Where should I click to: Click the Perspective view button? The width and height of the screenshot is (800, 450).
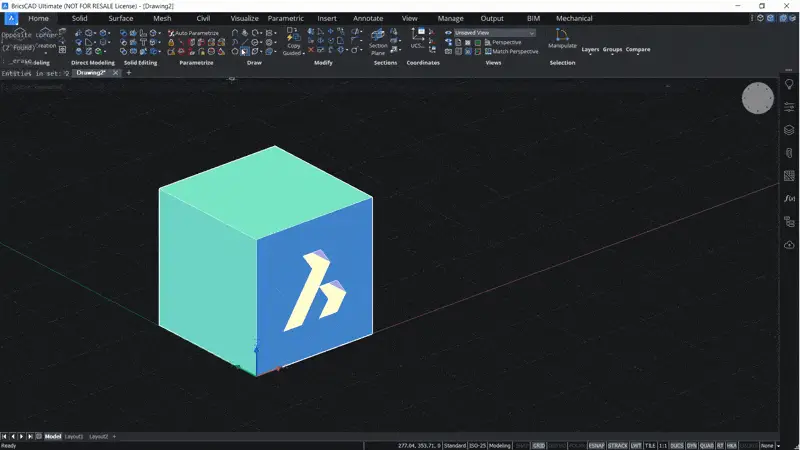(x=505, y=42)
